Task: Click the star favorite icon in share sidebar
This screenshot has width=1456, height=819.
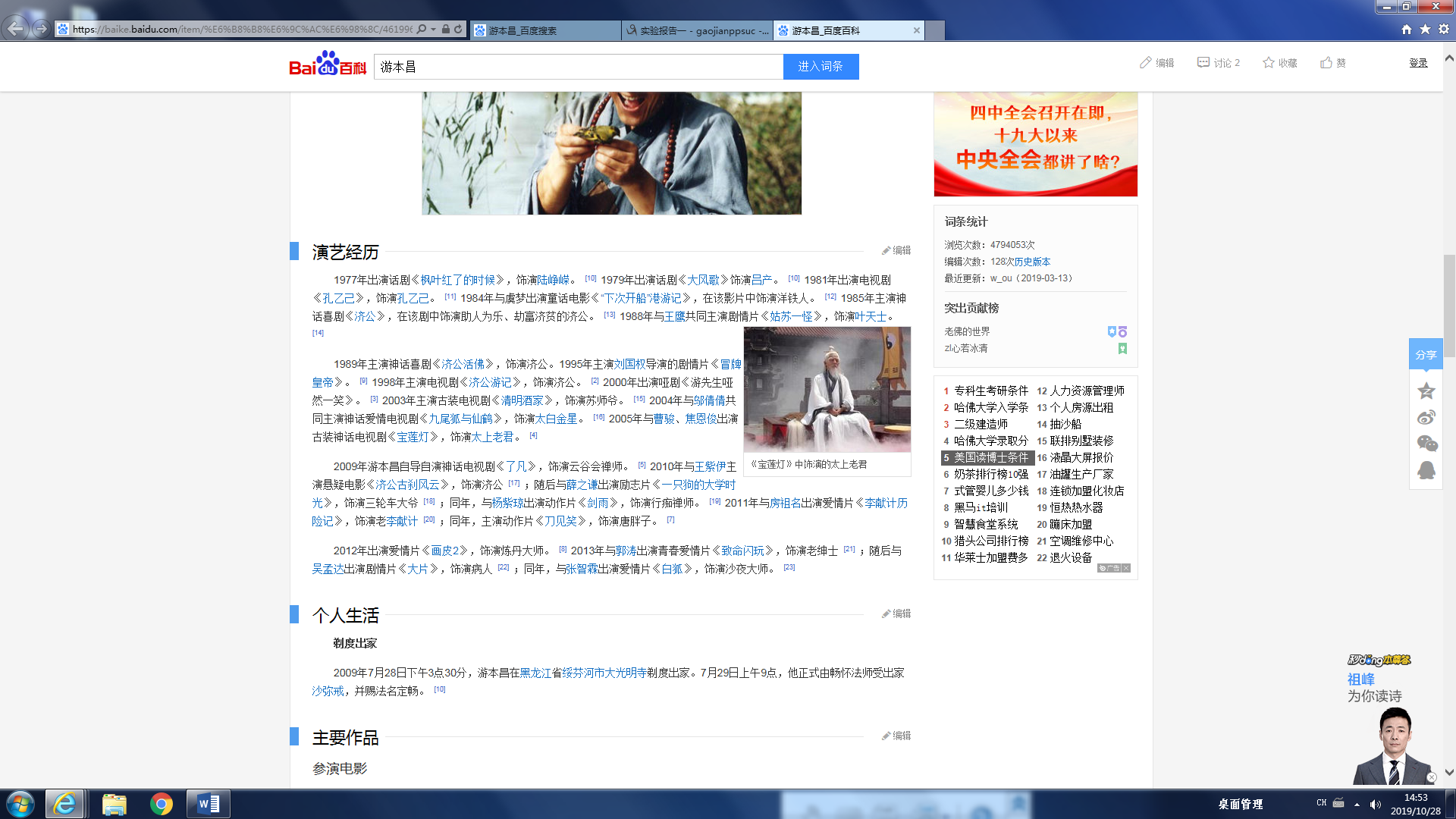Action: coord(1426,391)
